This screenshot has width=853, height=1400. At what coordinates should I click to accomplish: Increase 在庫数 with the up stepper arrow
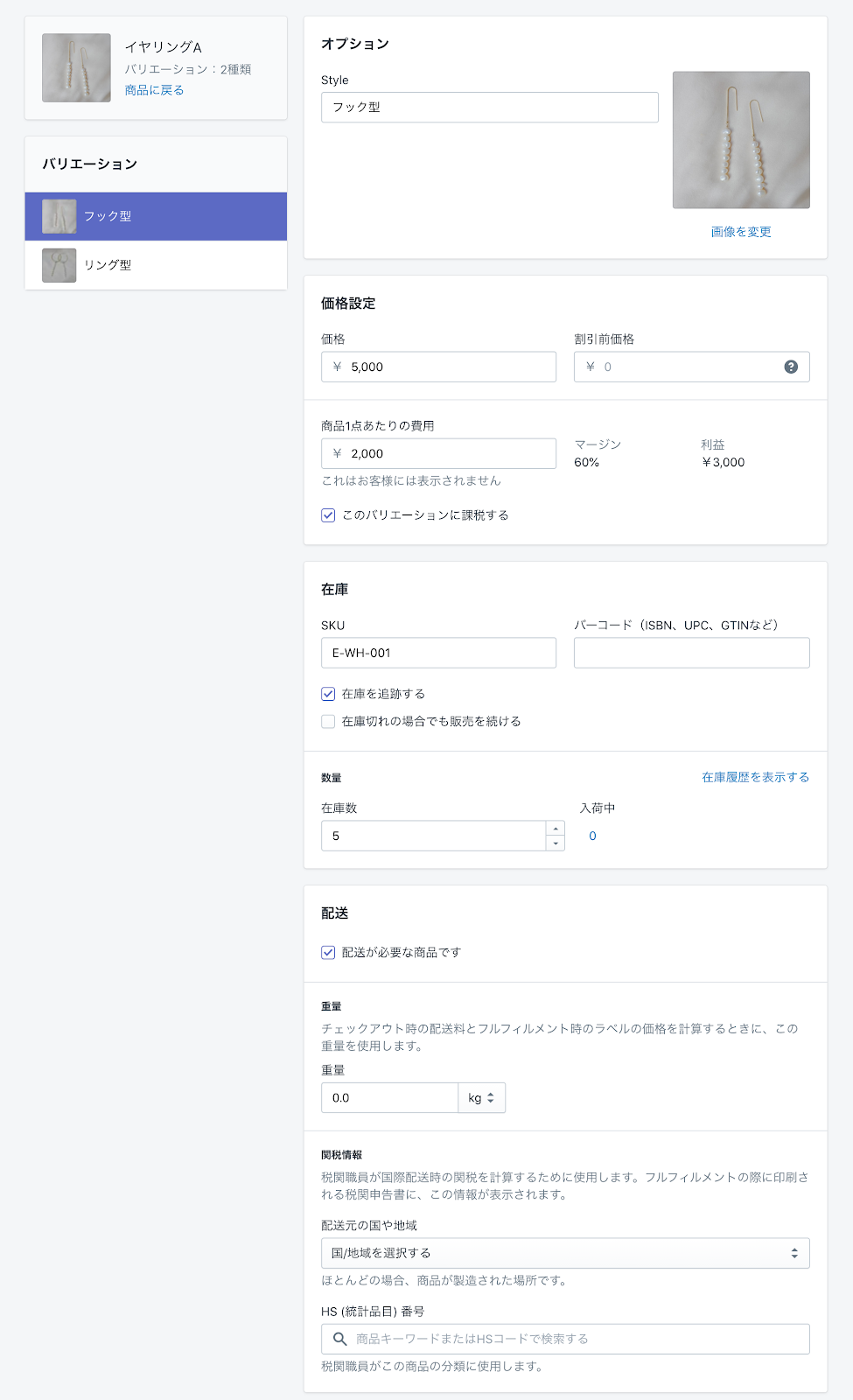tap(556, 829)
